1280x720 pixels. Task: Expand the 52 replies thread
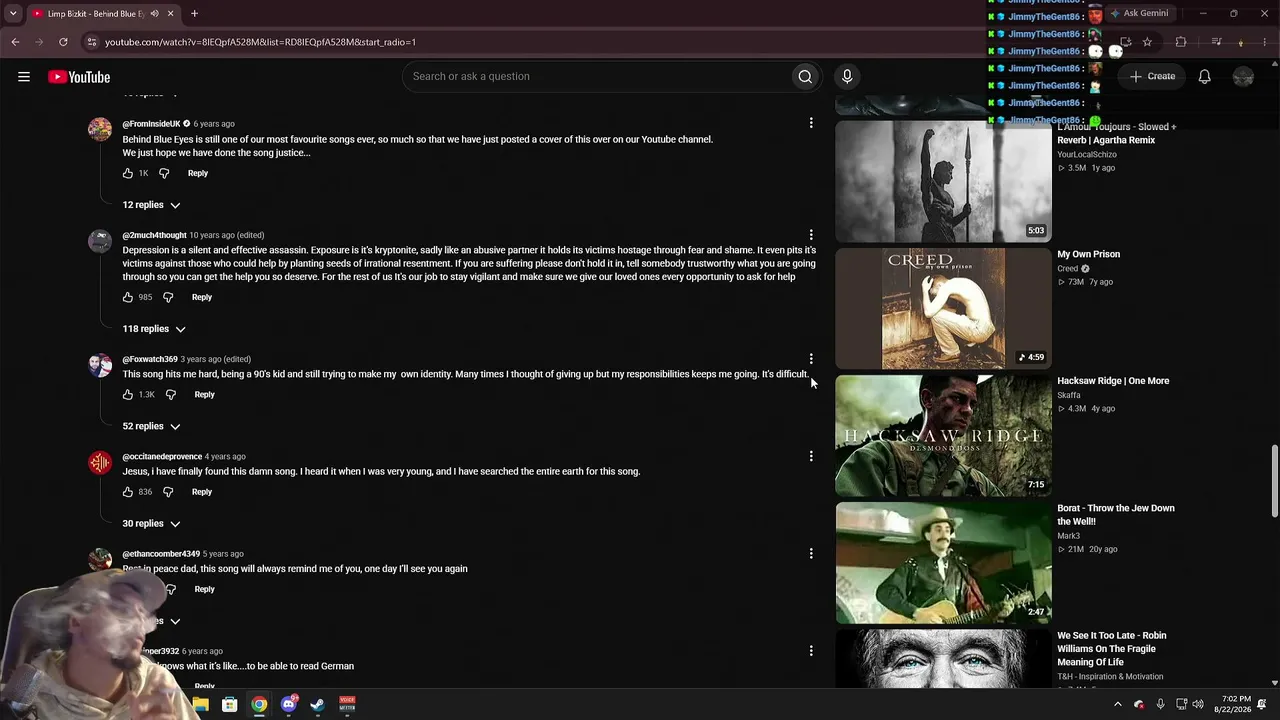[151, 426]
